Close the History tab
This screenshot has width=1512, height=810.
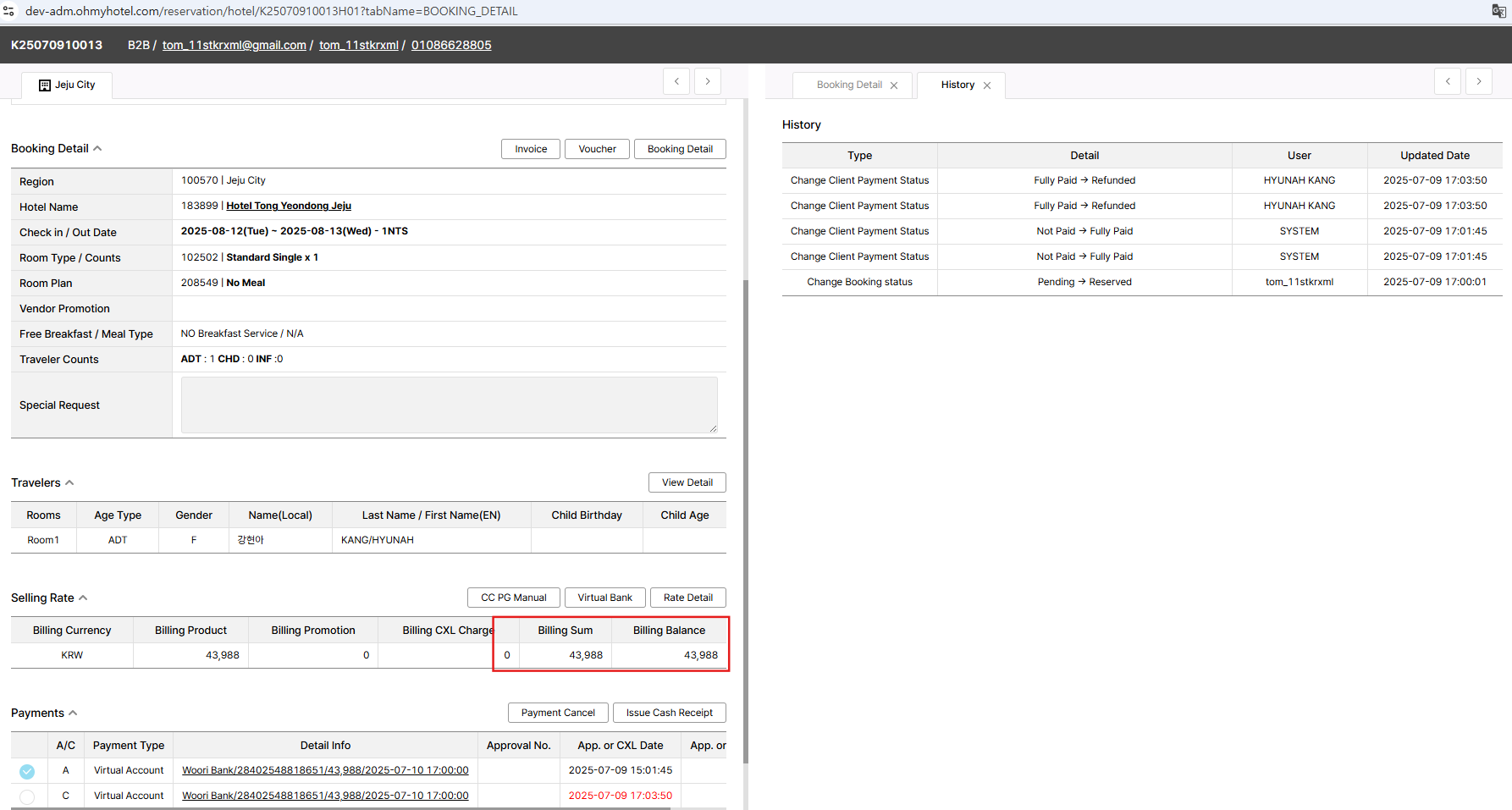click(x=987, y=85)
